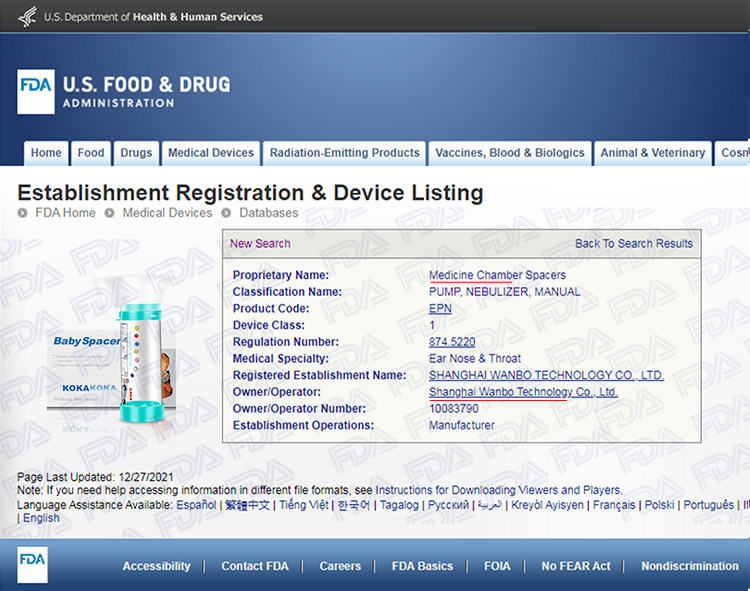Switch language to Español

point(196,504)
